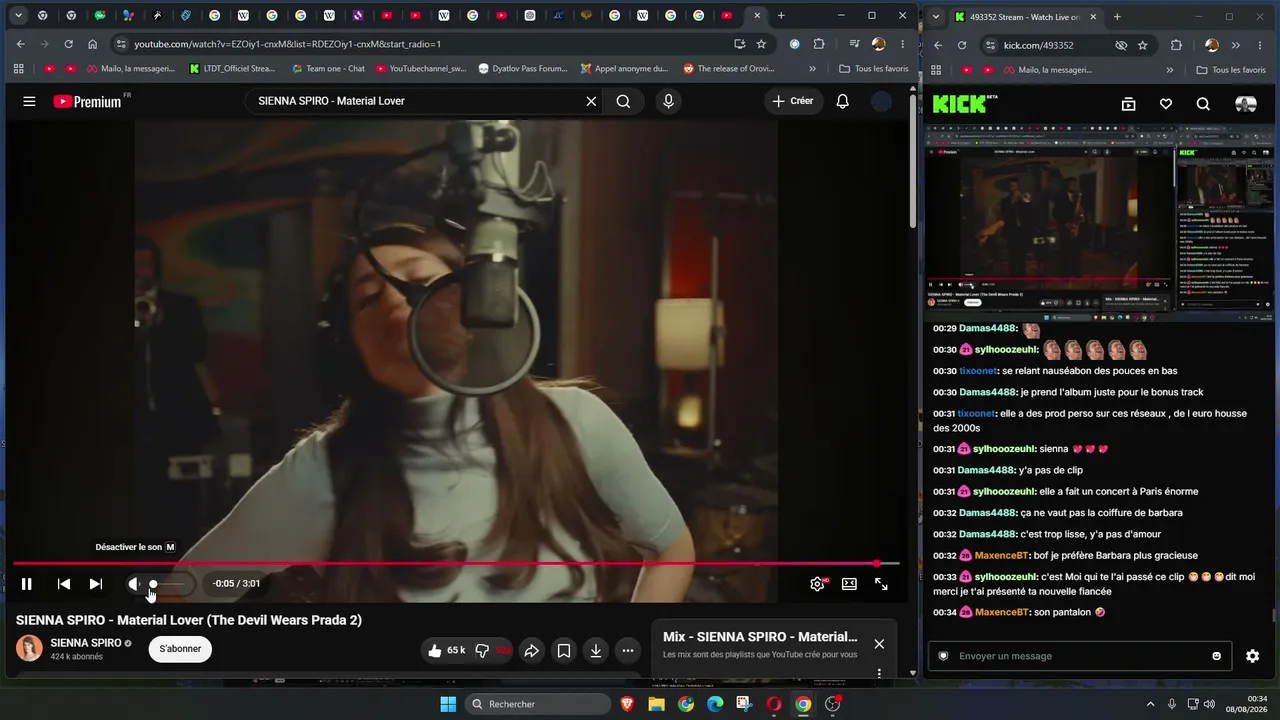This screenshot has height=720, width=1280.
Task: Save the video to a playlist
Action: (x=564, y=651)
